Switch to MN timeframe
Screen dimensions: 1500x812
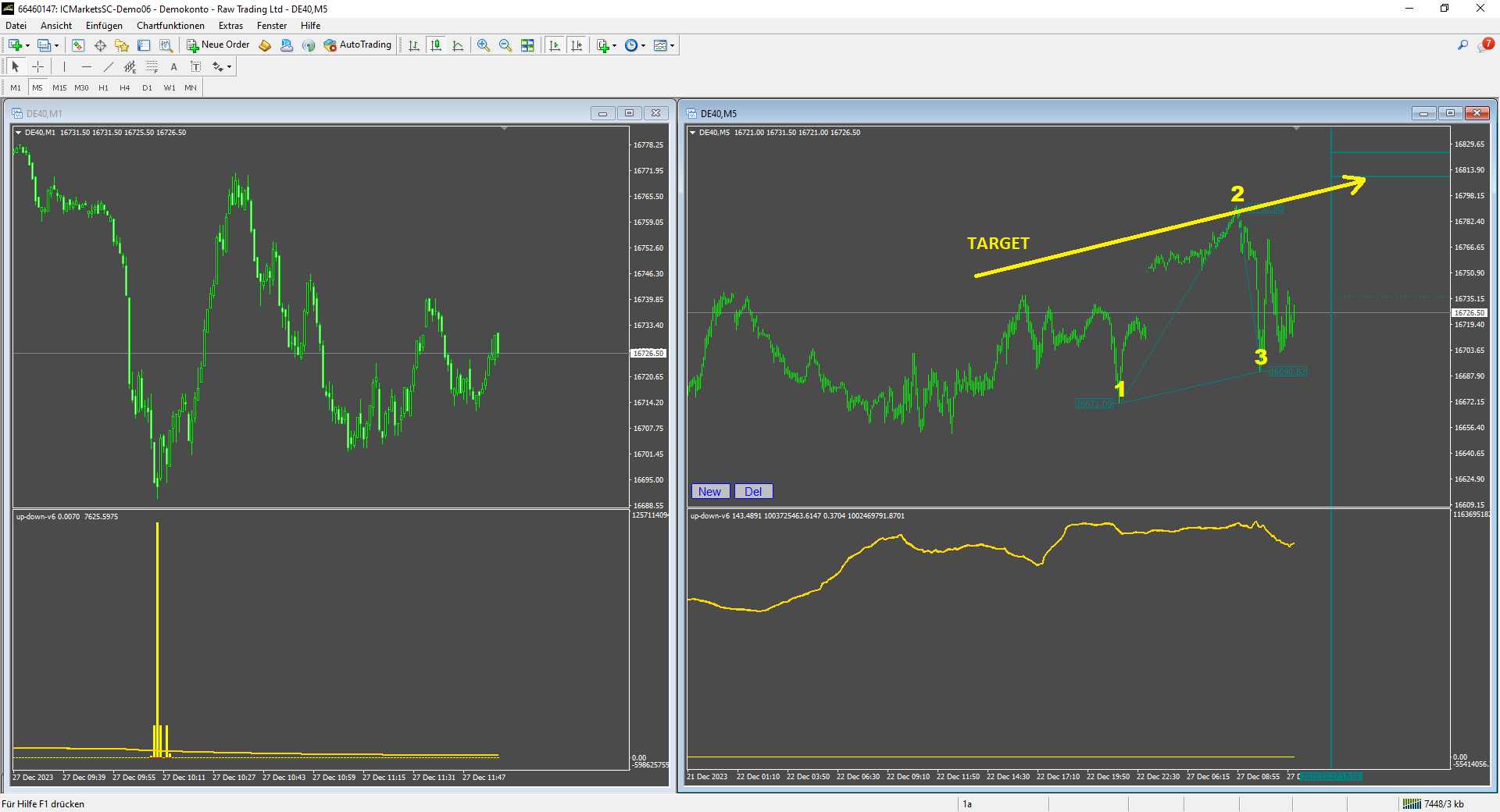coord(191,87)
